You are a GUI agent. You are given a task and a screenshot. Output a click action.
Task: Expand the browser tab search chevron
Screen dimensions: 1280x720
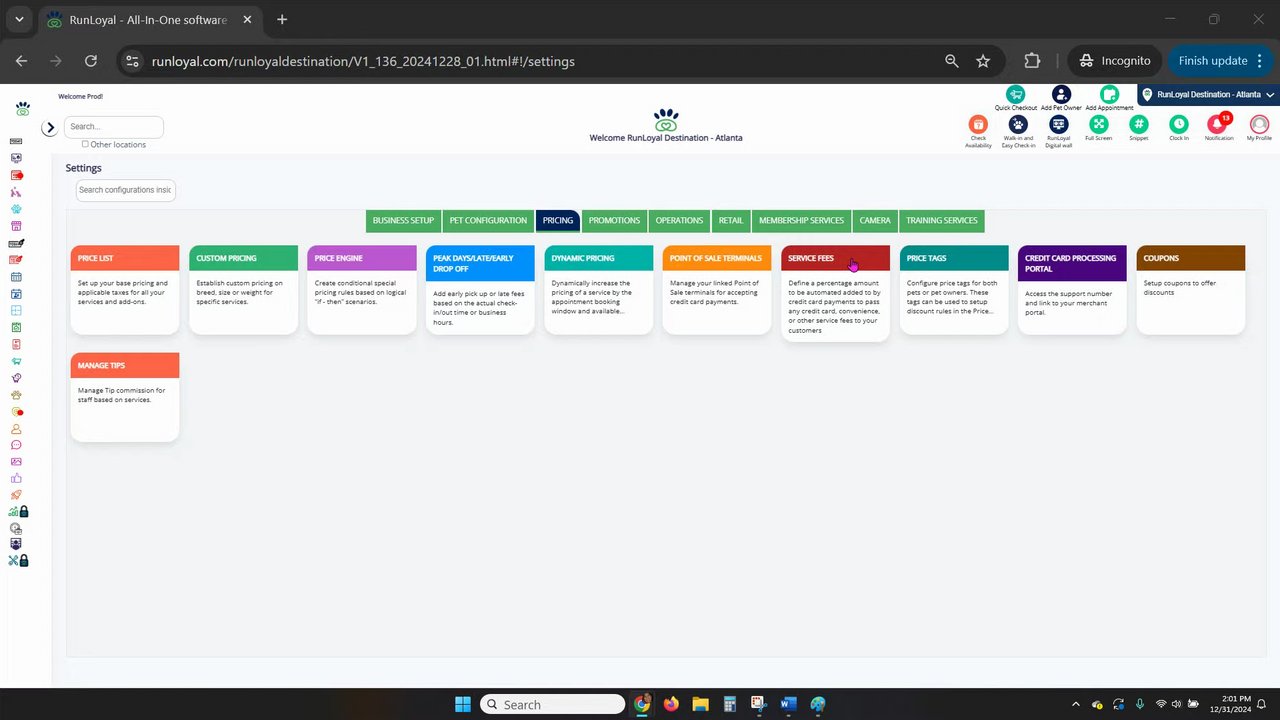(19, 19)
